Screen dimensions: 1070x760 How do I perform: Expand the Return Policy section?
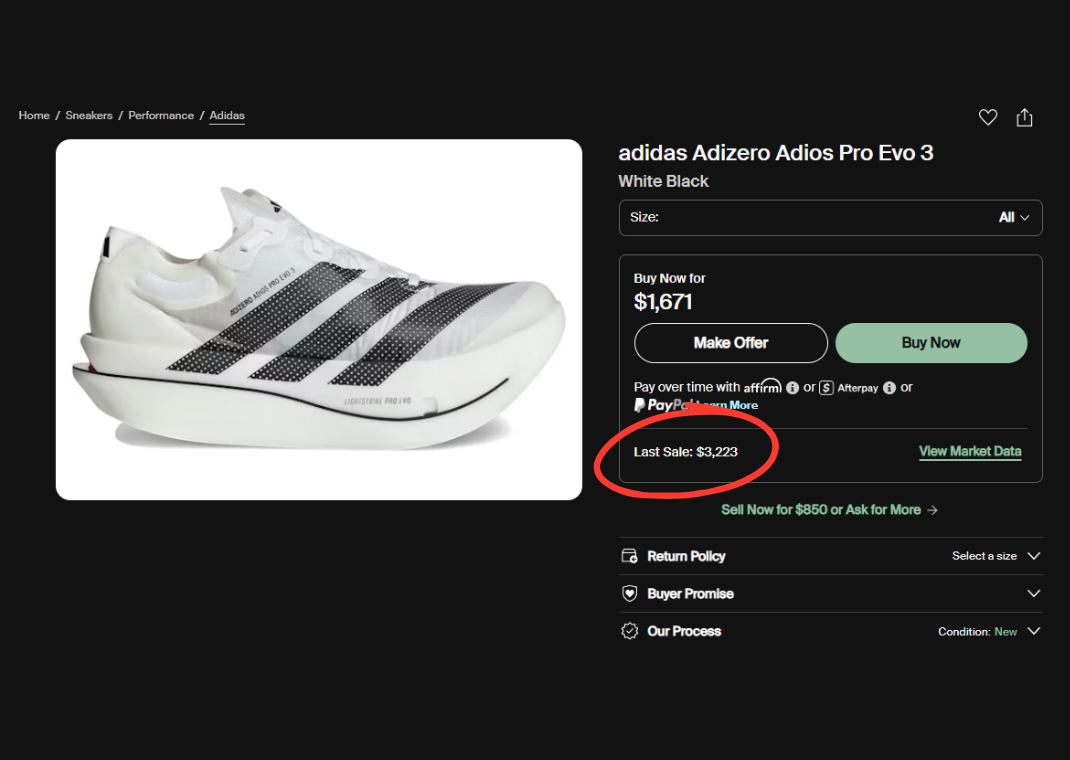(1033, 556)
